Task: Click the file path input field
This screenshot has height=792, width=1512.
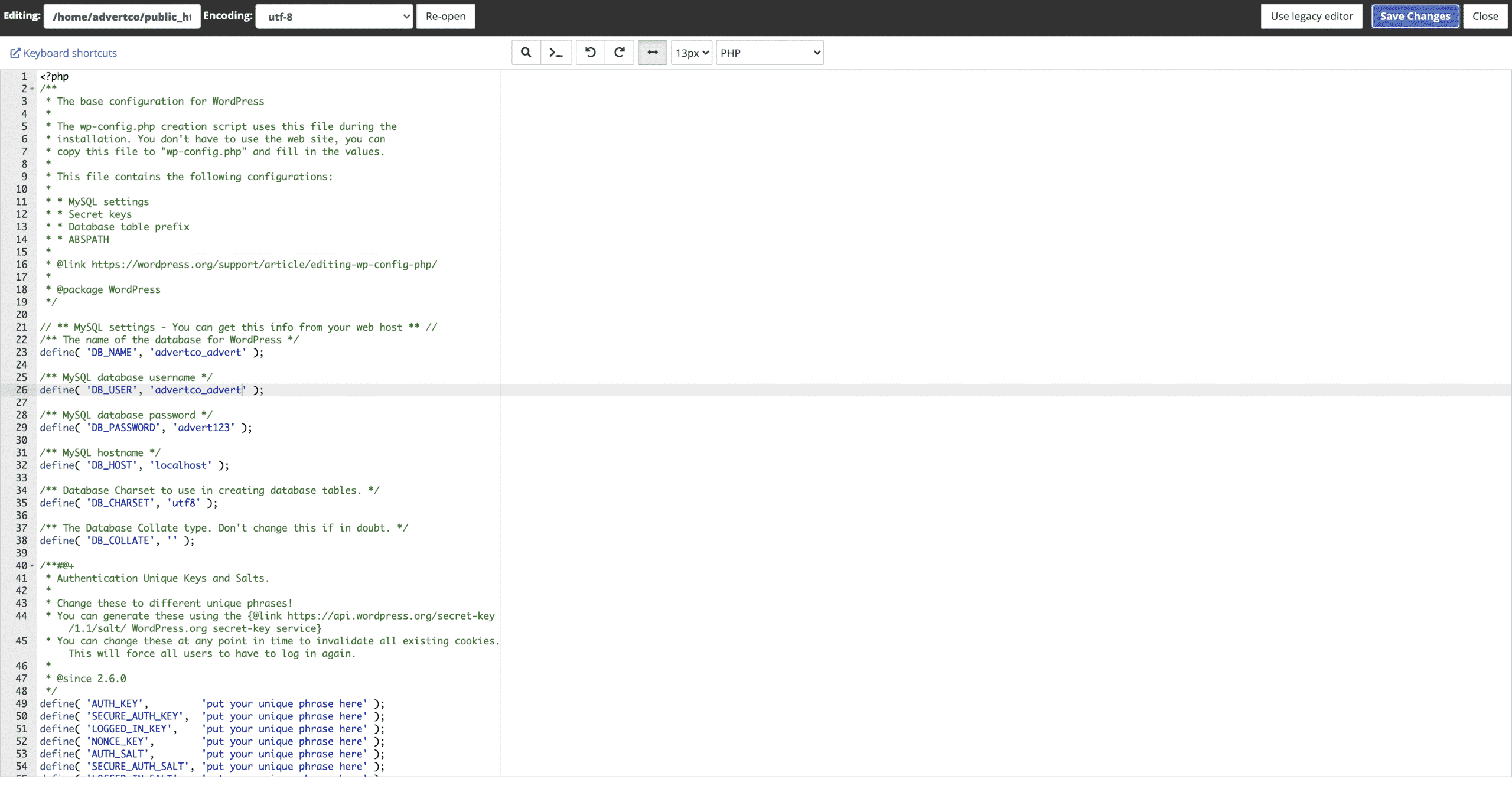Action: [x=122, y=17]
